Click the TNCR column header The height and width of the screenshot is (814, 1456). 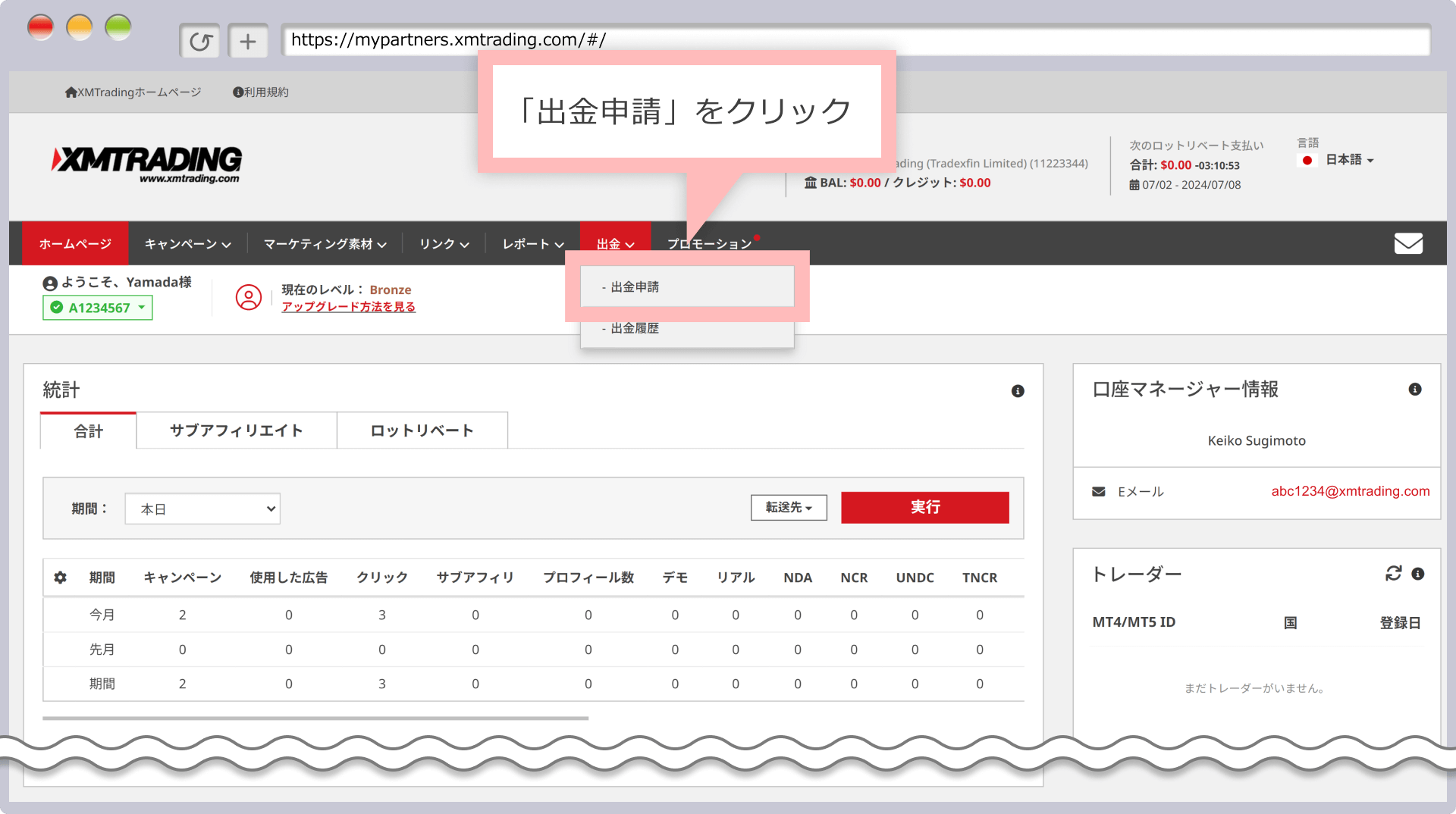[980, 578]
